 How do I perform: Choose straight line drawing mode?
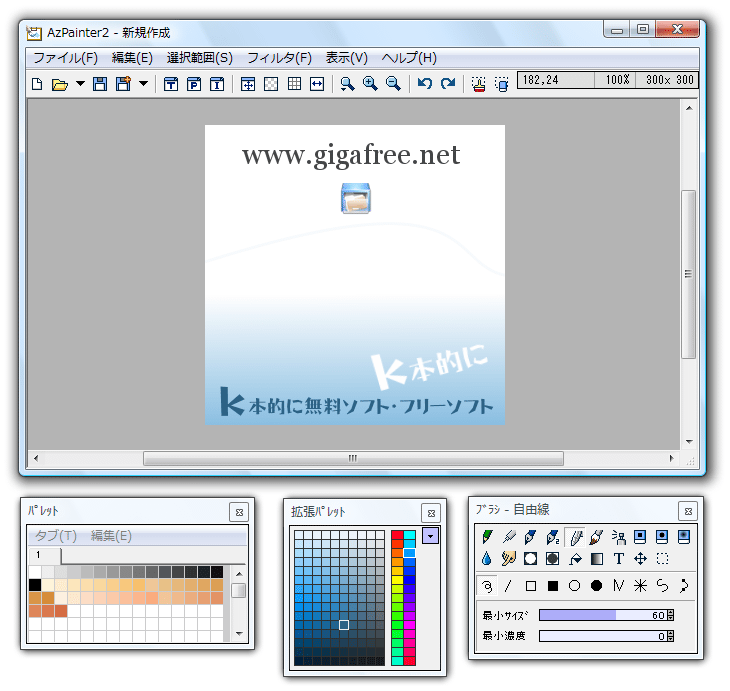point(509,586)
